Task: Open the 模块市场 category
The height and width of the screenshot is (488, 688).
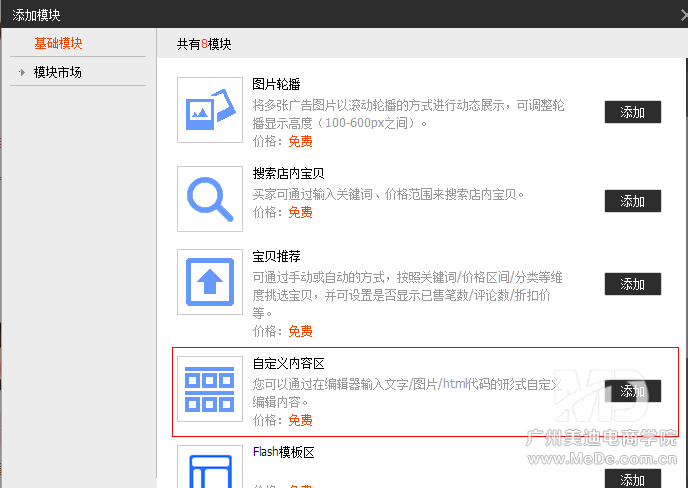Action: [x=57, y=72]
